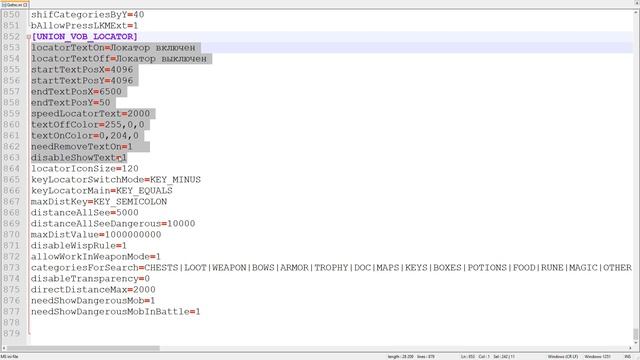Click the maxDistValue=1000000000 line
640x360 pixels.
click(96, 235)
